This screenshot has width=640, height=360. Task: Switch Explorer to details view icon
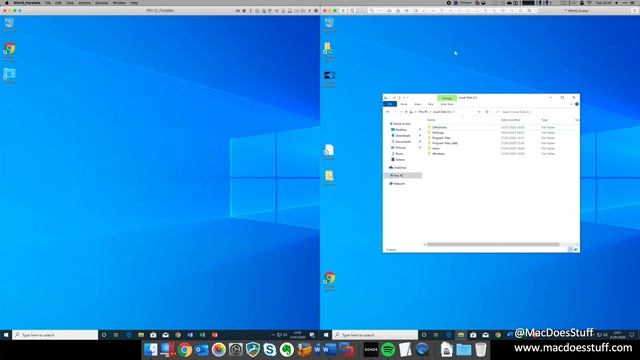[570, 249]
